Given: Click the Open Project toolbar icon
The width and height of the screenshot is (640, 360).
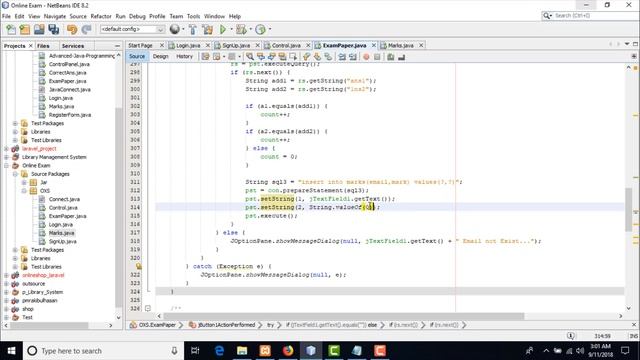Looking at the screenshot, I should pos(39,29).
